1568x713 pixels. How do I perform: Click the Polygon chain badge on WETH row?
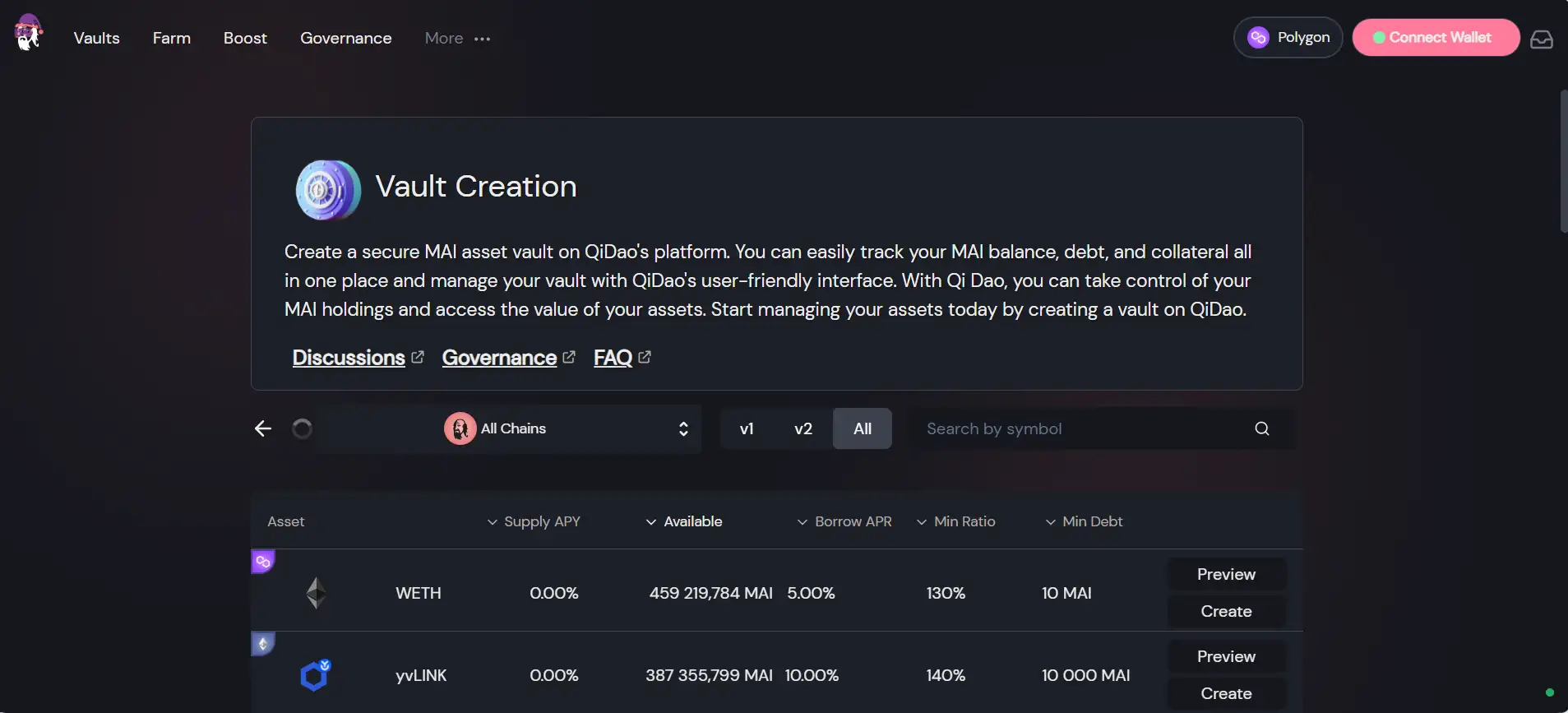263,562
